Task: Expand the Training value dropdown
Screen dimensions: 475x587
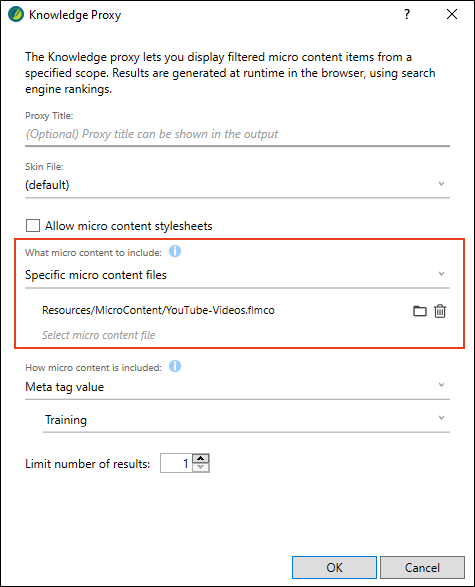Action: pos(246,420)
